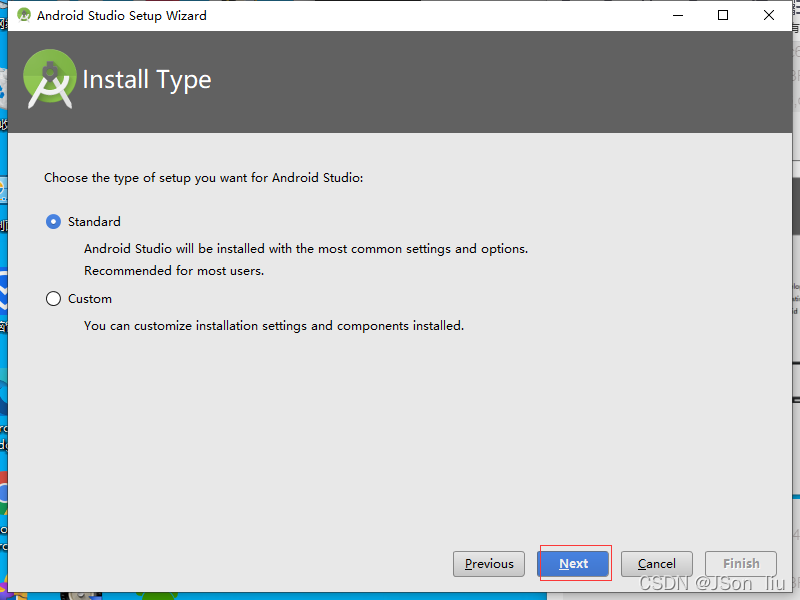
Task: Click the Android Studio logo in header
Action: [x=49, y=79]
